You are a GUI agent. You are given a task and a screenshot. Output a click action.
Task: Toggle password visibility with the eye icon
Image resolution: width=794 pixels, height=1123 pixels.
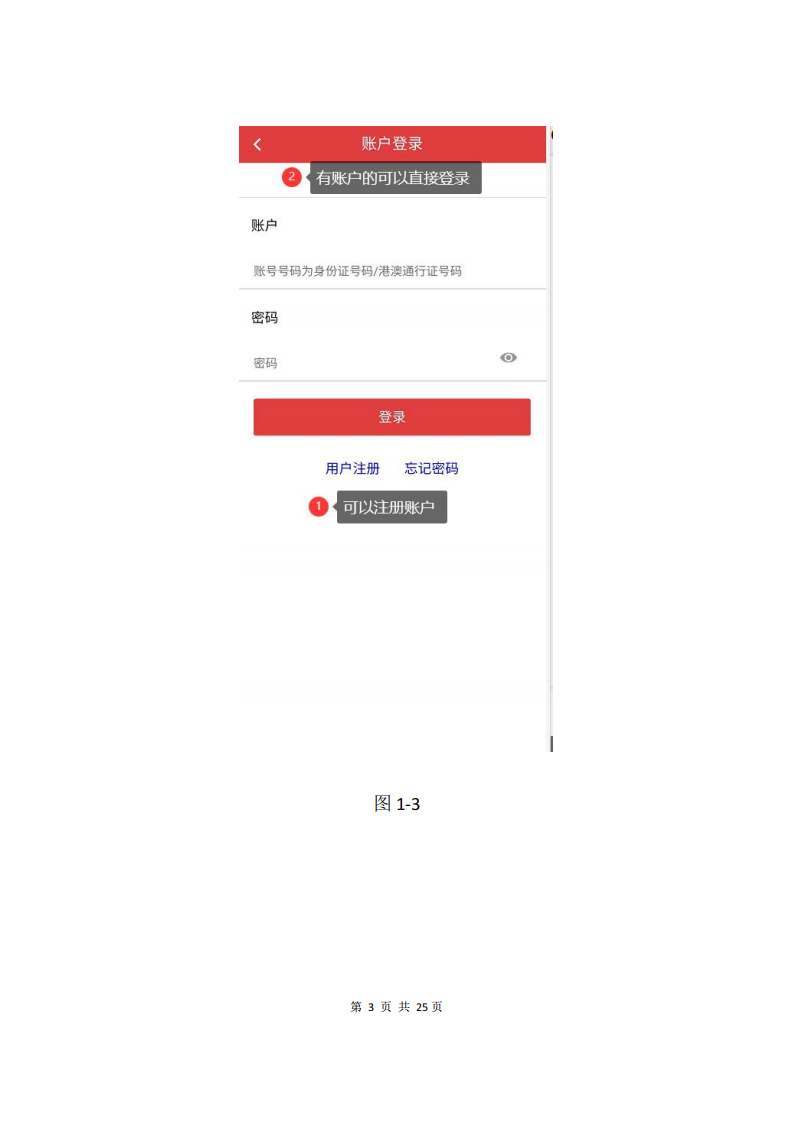pyautogui.click(x=508, y=357)
